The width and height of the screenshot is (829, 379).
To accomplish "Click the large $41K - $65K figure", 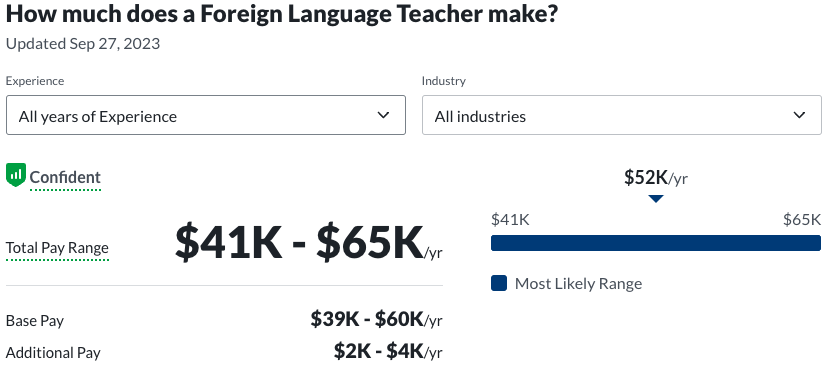I will coord(309,243).
